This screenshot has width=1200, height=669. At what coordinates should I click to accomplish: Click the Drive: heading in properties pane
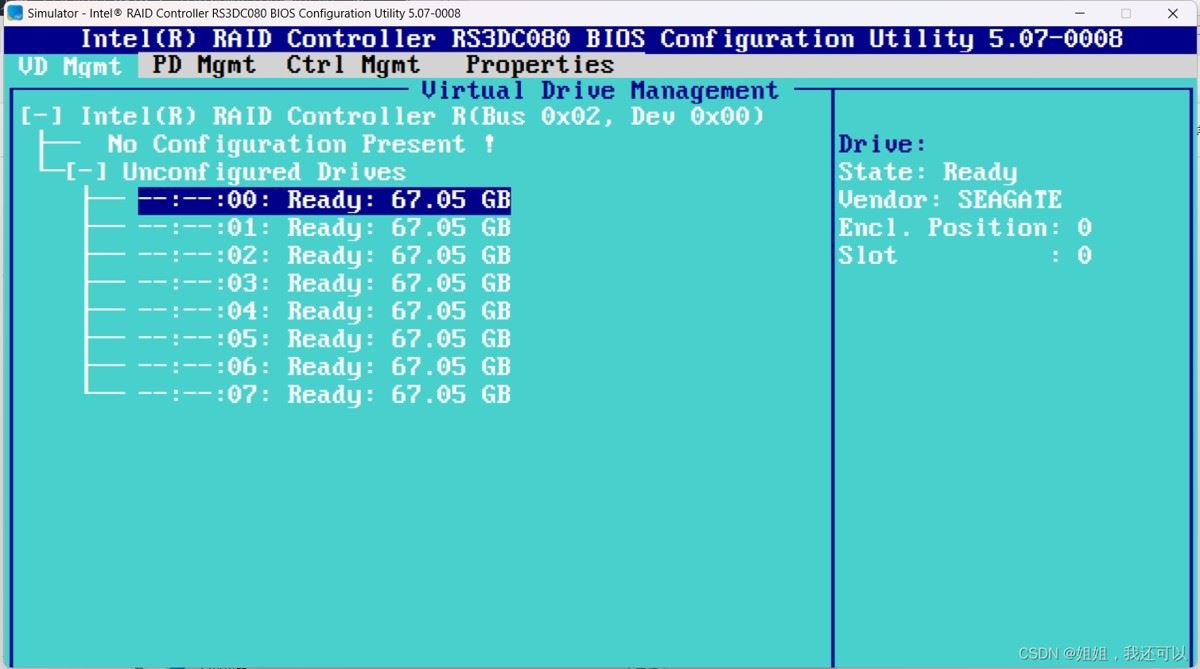tap(883, 144)
